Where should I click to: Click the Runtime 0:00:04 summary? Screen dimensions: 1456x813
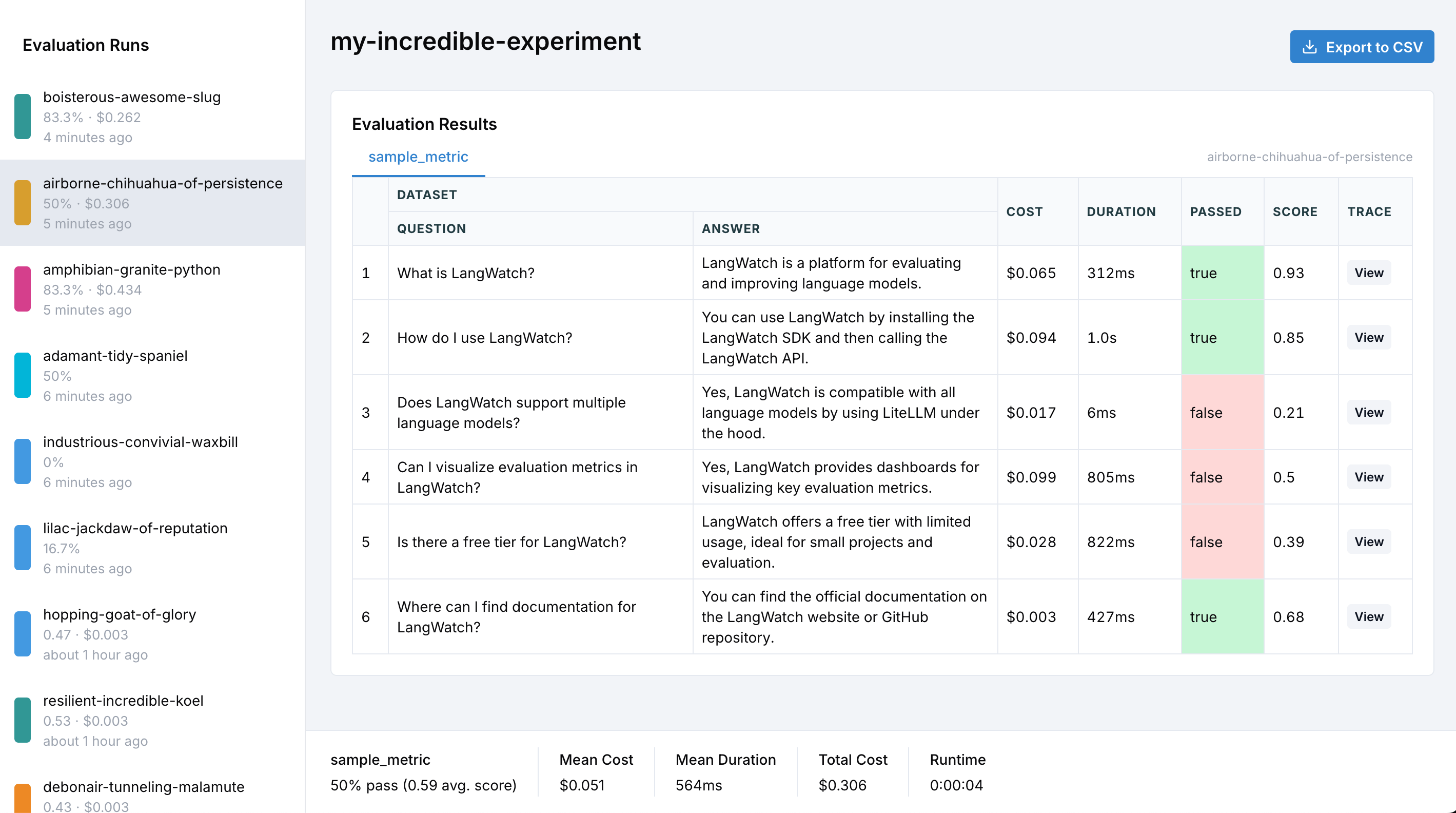[957, 772]
